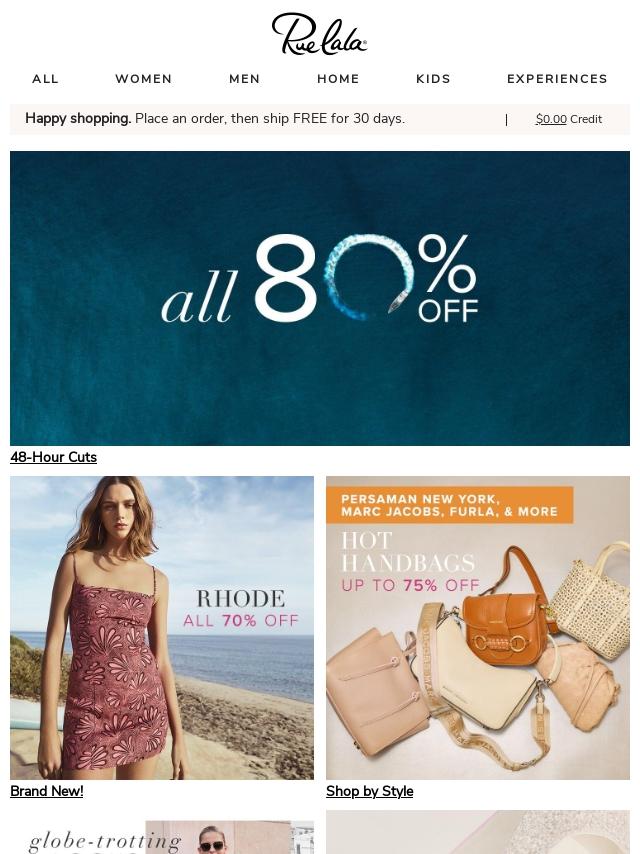Open the globe-trotting promo image
The height and width of the screenshot is (854, 640).
pos(162,837)
